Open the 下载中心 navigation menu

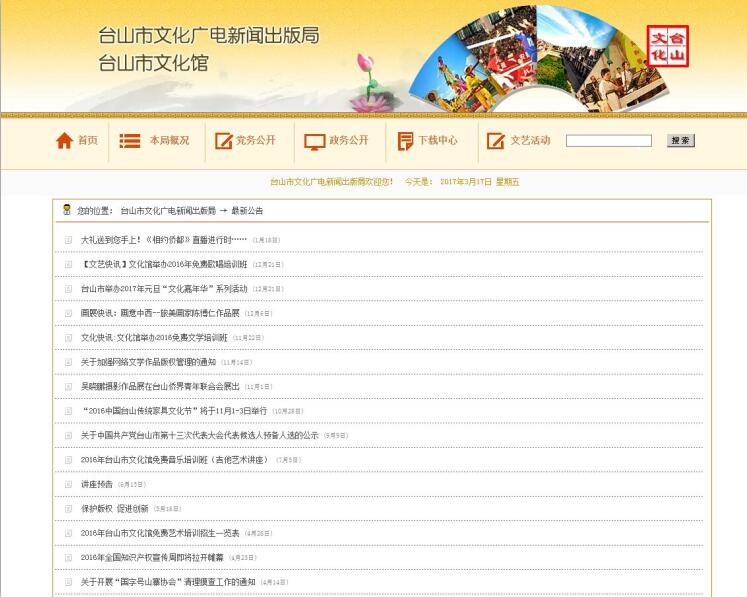point(437,141)
